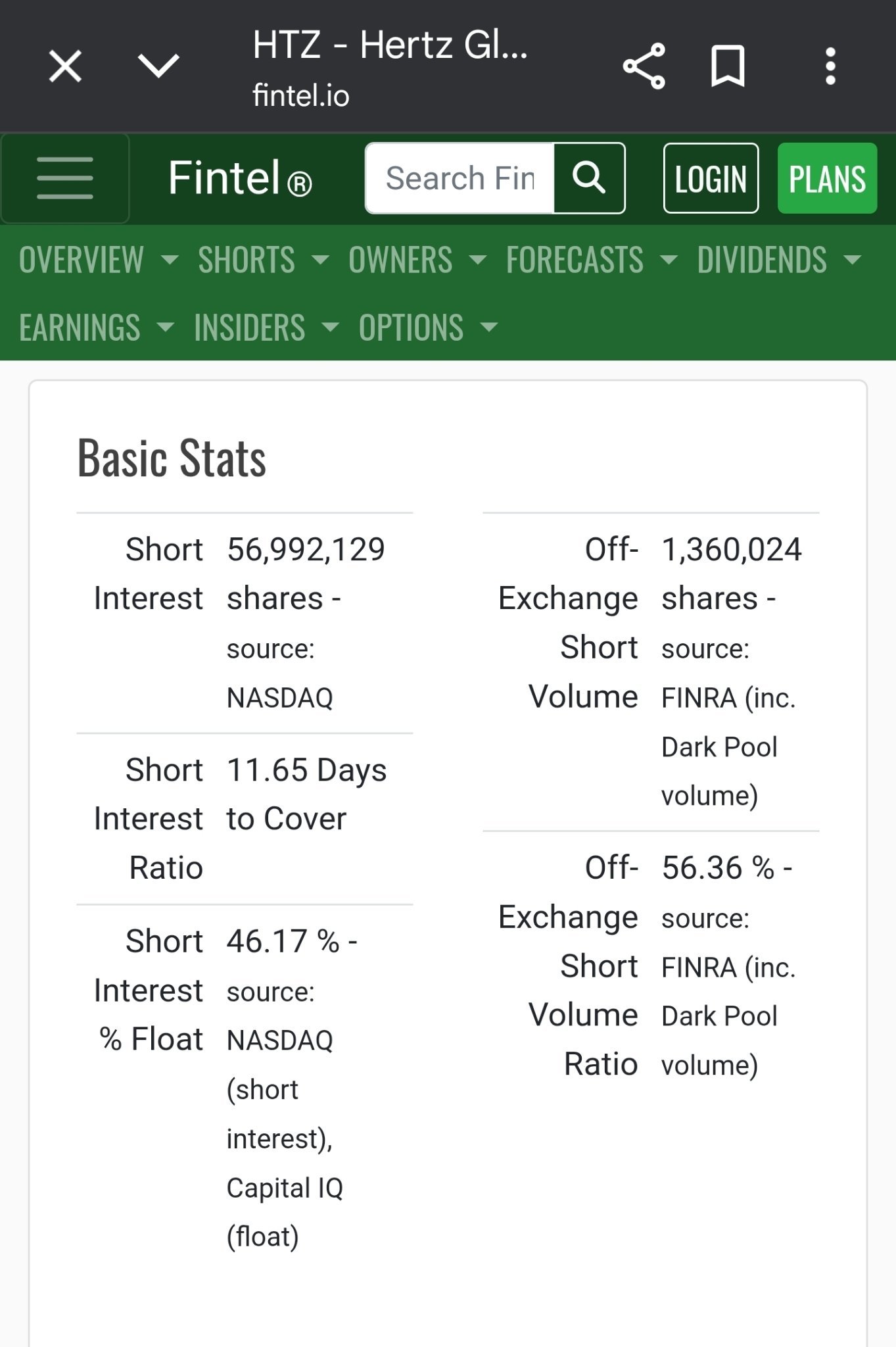896x1347 pixels.
Task: Focus the Search Fintel input field
Action: [460, 178]
